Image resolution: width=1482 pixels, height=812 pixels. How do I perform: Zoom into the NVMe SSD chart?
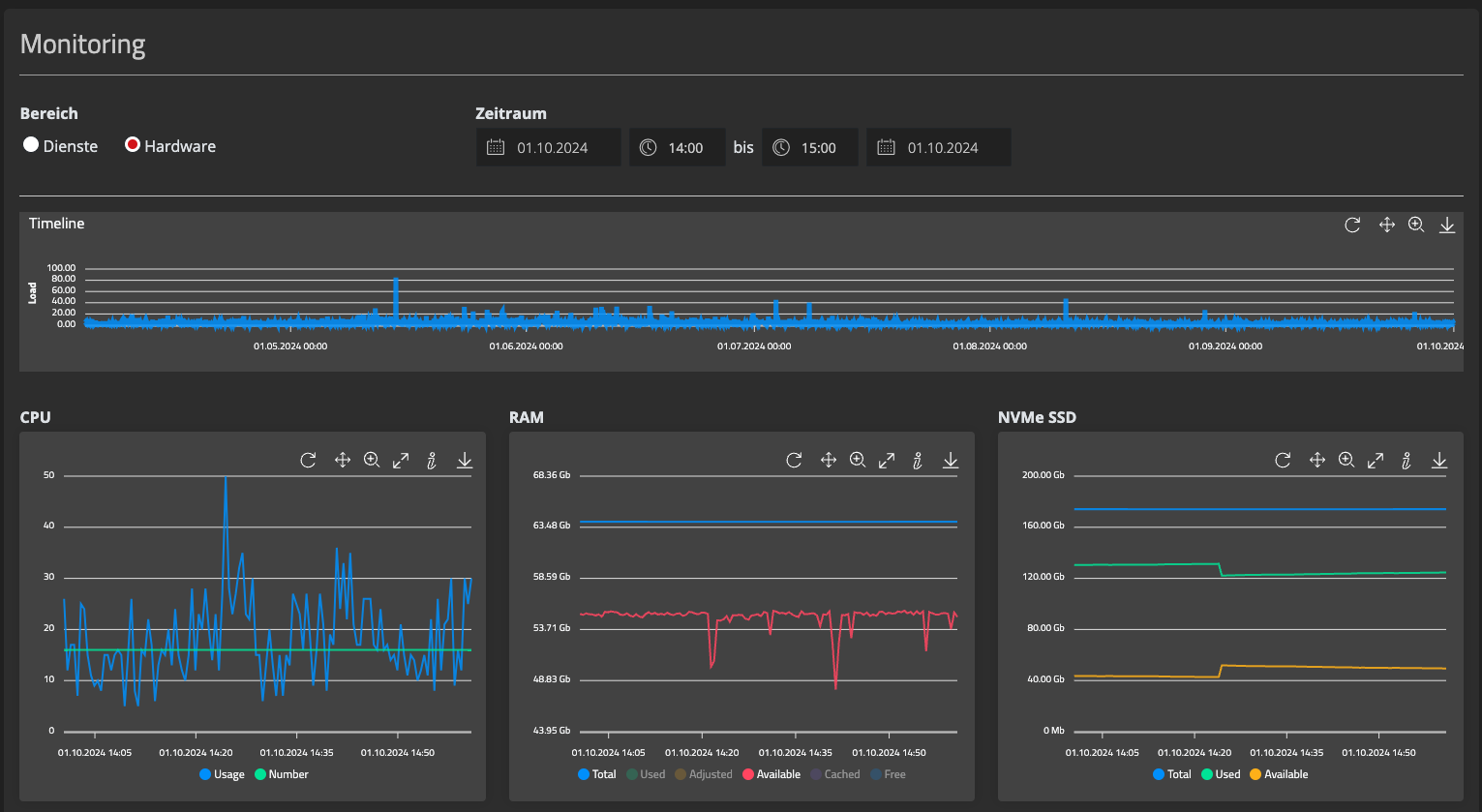tap(1346, 460)
